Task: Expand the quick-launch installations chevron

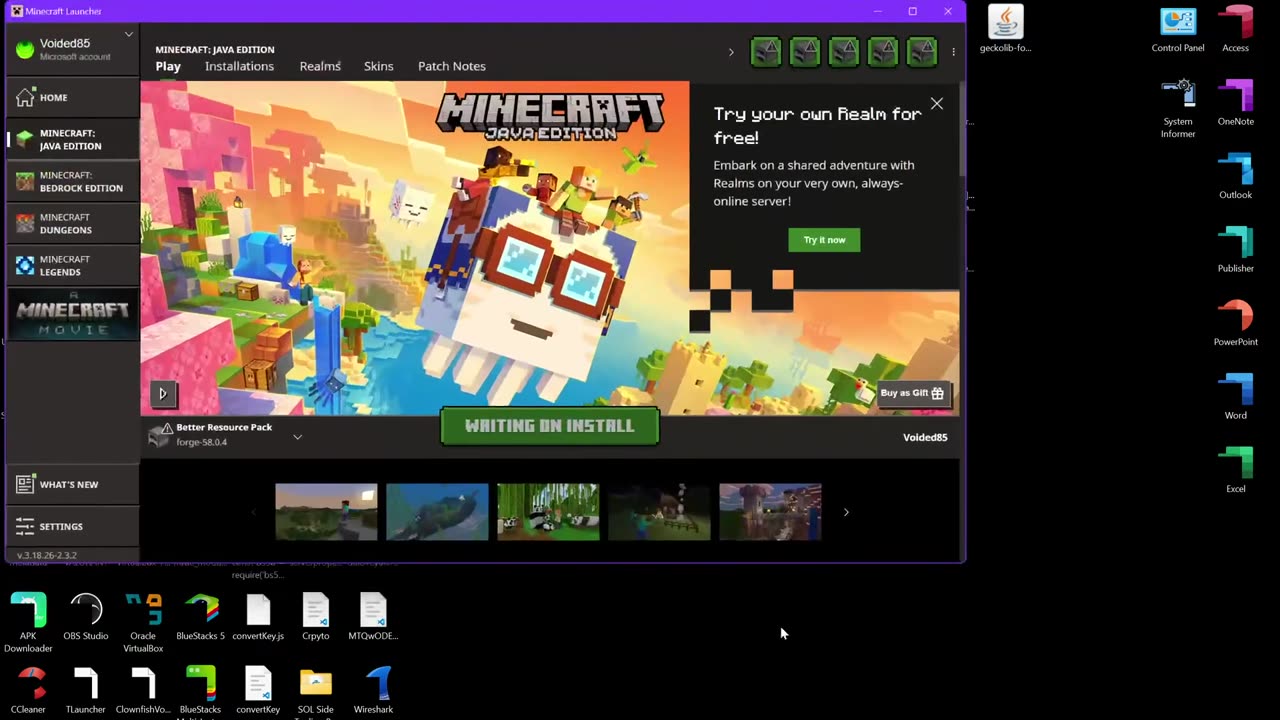Action: pyautogui.click(x=731, y=52)
